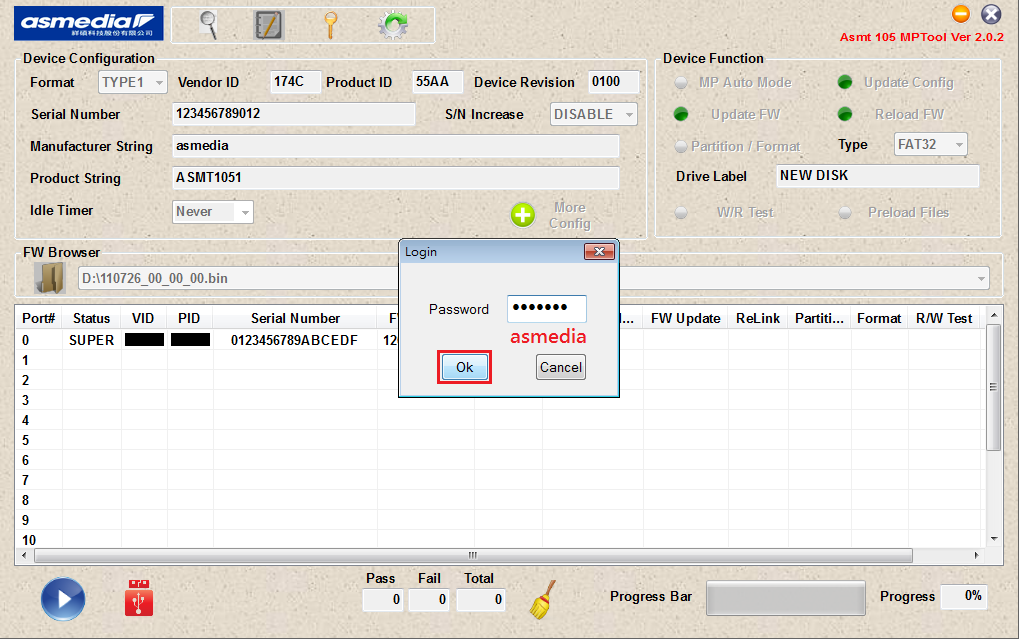The width and height of the screenshot is (1019, 639).
Task: Click the key login icon
Action: pyautogui.click(x=330, y=25)
